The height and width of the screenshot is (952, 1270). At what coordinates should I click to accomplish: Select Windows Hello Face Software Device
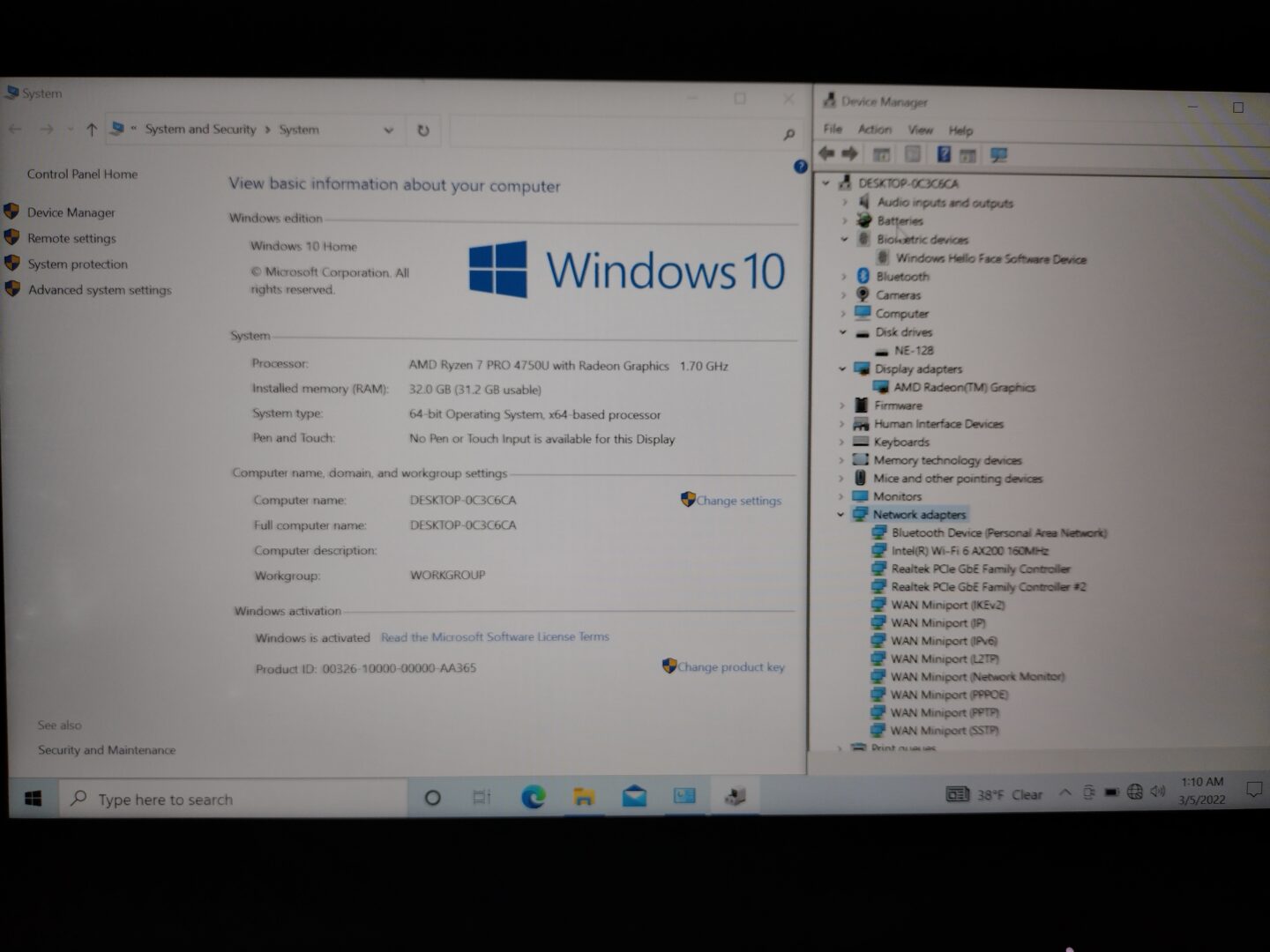pos(991,258)
